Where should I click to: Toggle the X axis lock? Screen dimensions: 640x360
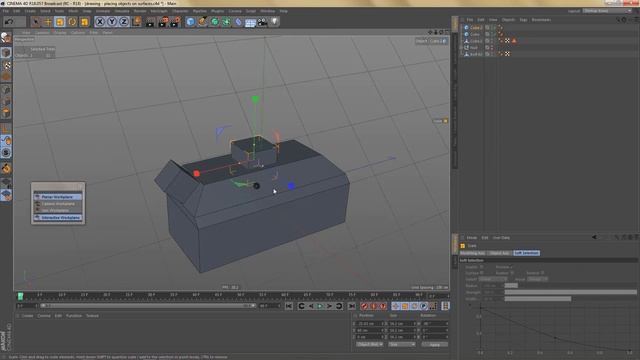pyautogui.click(x=100, y=22)
